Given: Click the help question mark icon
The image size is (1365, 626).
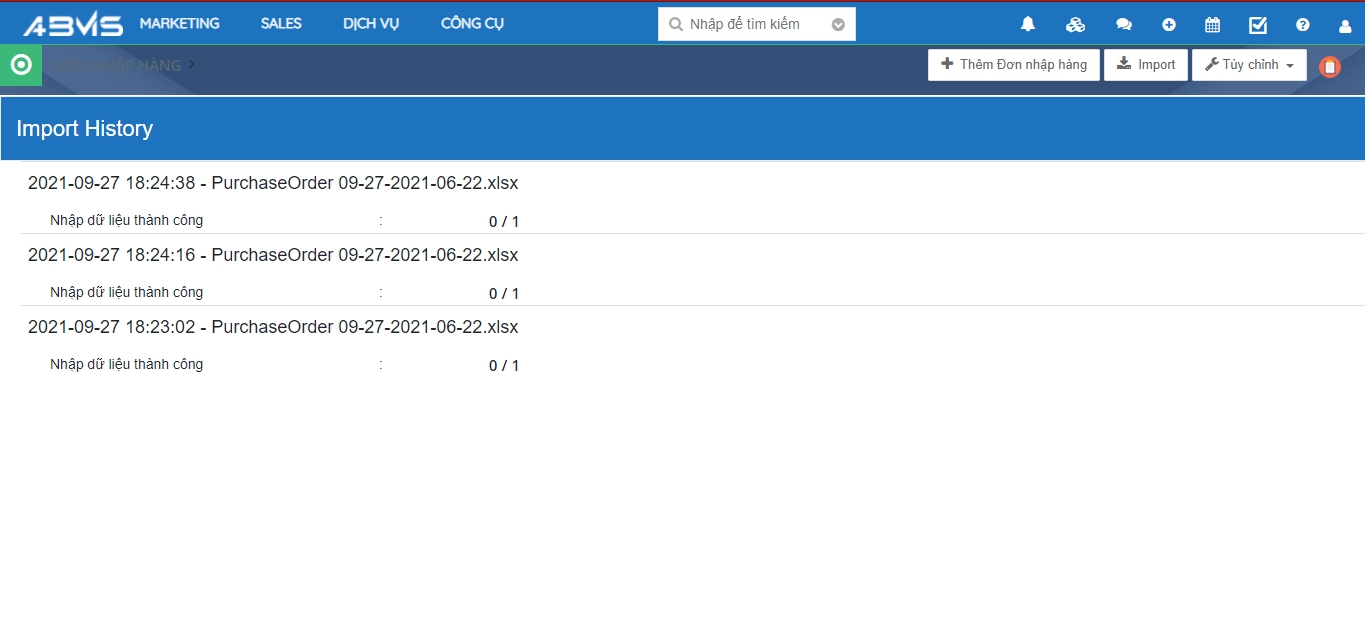Looking at the screenshot, I should [x=1302, y=25].
